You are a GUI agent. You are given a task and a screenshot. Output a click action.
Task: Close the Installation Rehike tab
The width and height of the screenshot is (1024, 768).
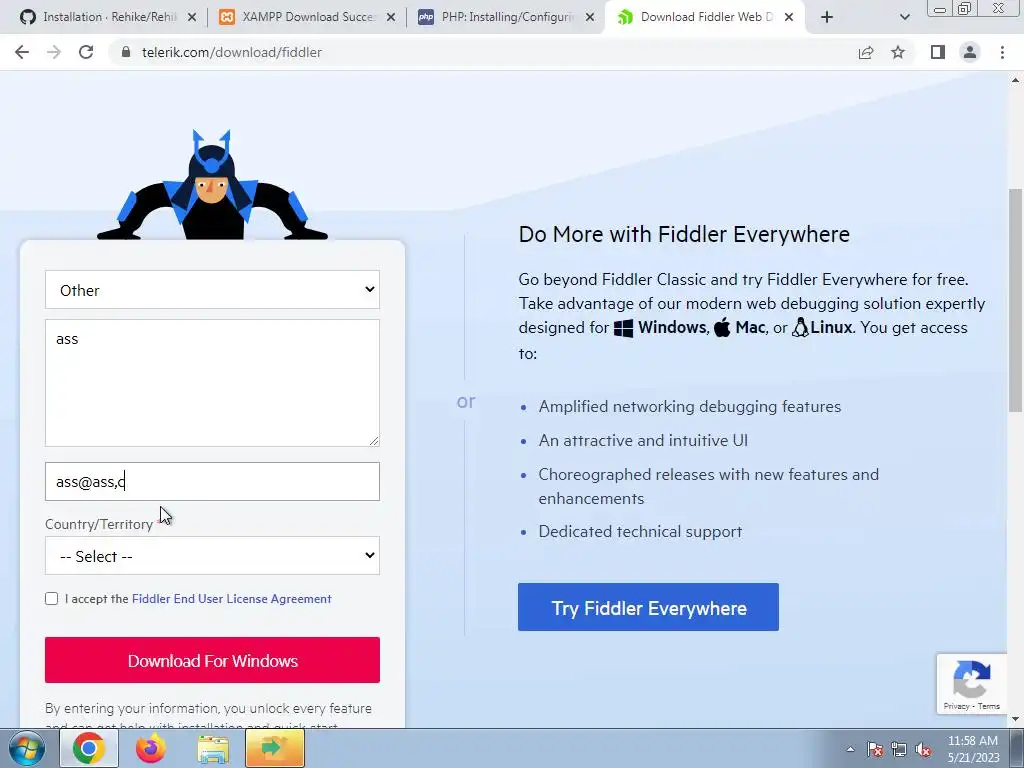coord(192,17)
